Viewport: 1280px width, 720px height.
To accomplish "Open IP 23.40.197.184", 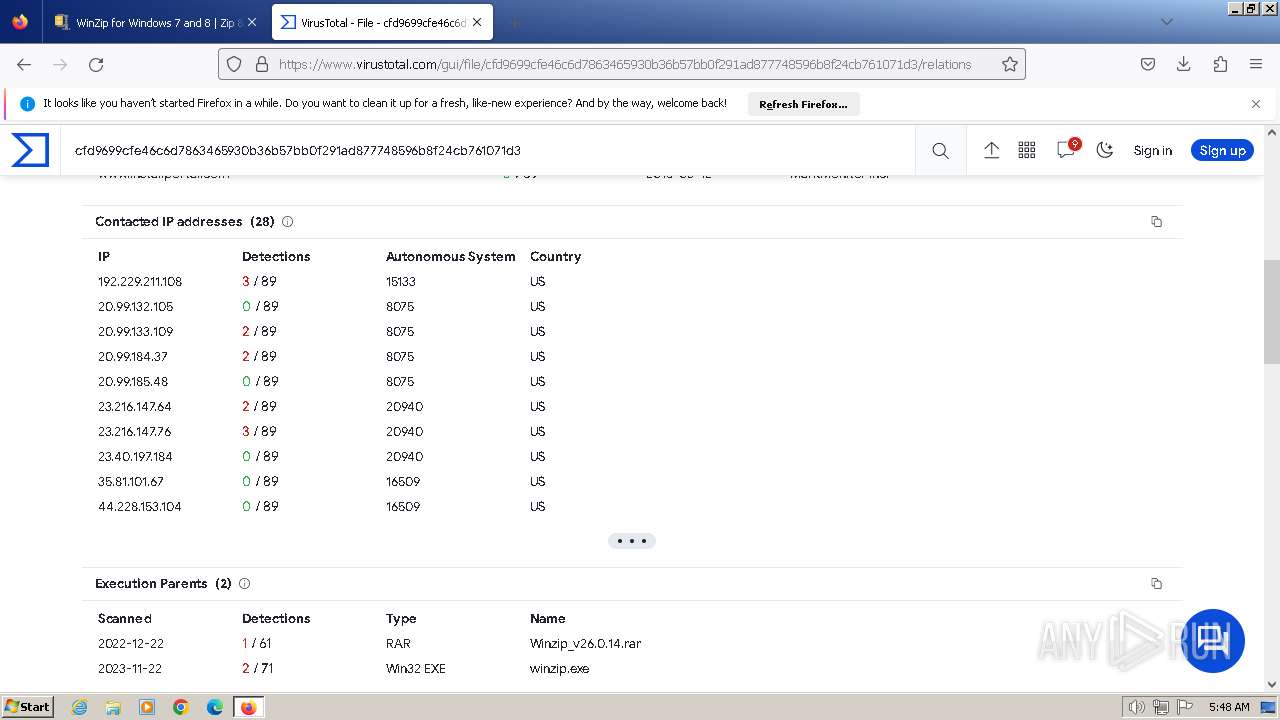I will [x=135, y=457].
